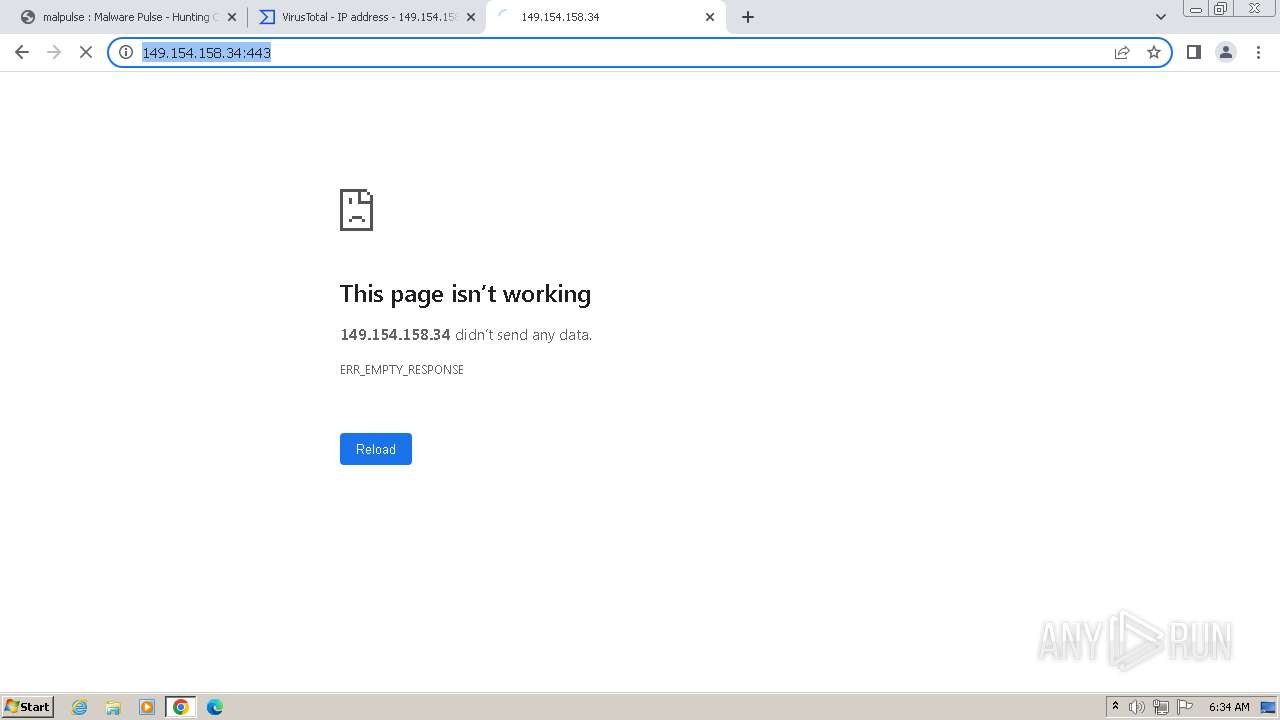Image resolution: width=1280 pixels, height=720 pixels.
Task: Launch Microsoft Edge from the taskbar
Action: 215,707
